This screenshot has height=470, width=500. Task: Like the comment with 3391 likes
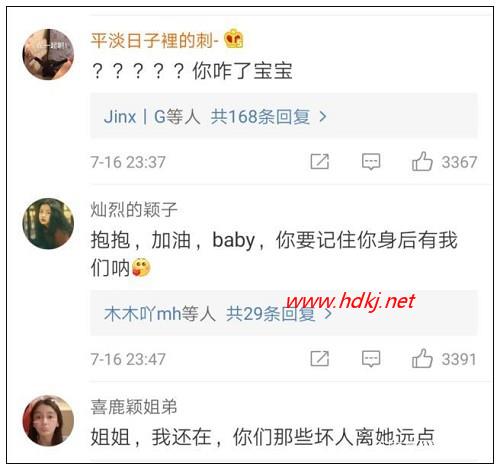pyautogui.click(x=422, y=358)
